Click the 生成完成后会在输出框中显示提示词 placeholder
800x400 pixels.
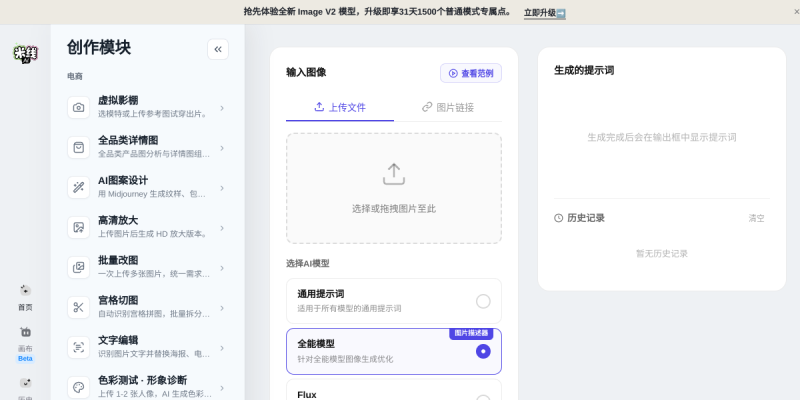point(662,137)
